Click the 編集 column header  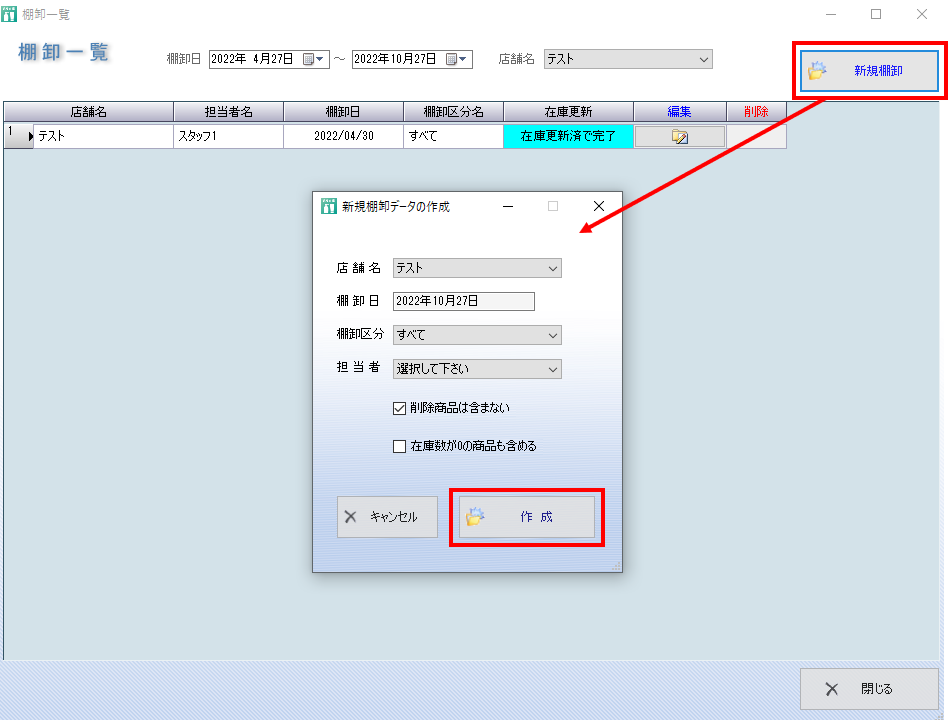coord(679,112)
